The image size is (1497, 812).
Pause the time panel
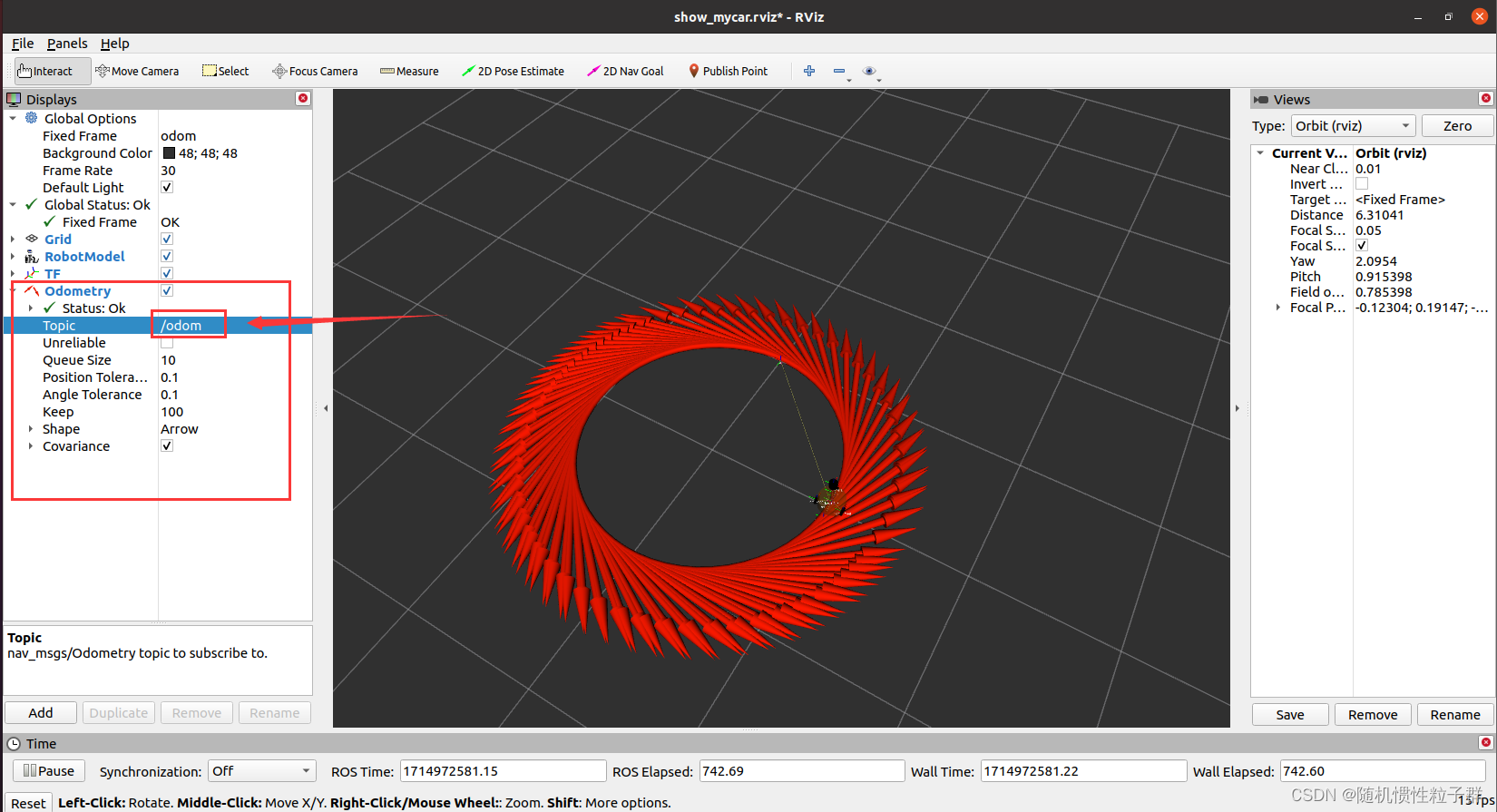click(49, 770)
